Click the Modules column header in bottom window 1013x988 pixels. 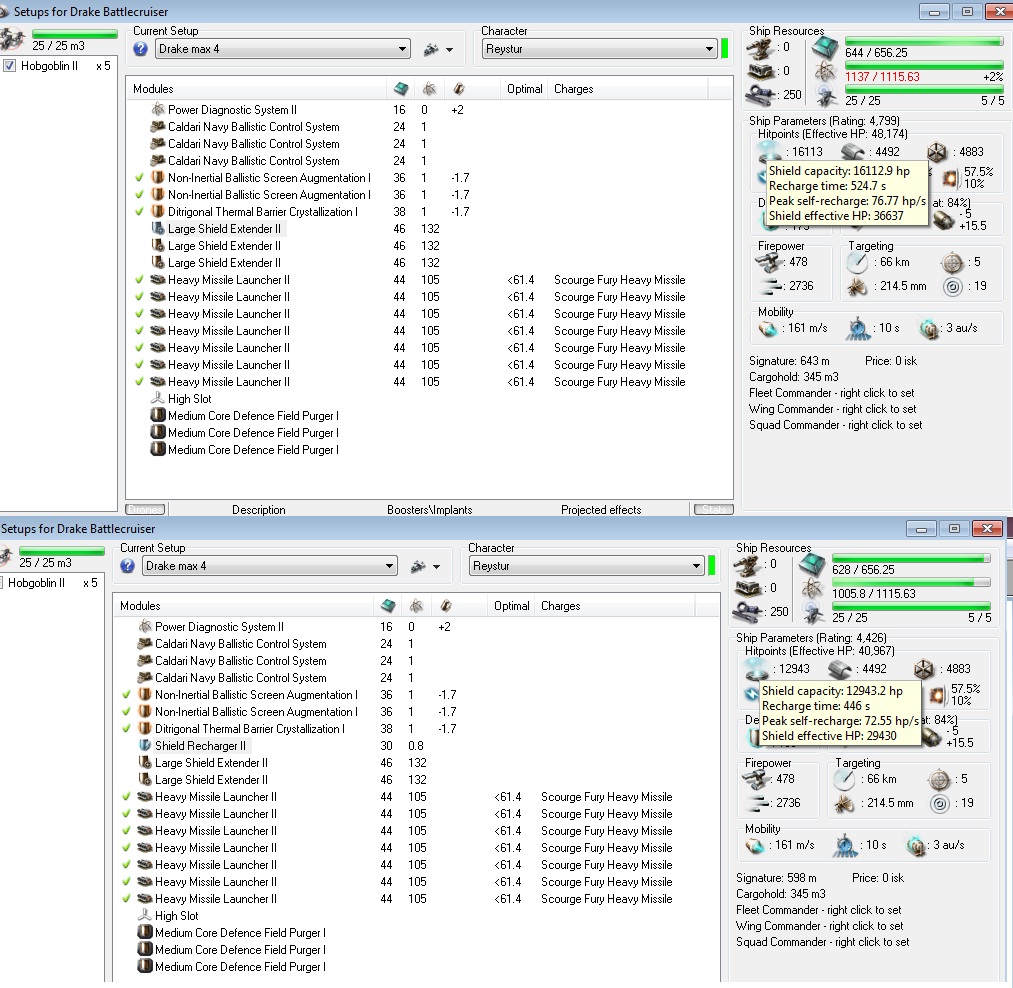(140, 605)
